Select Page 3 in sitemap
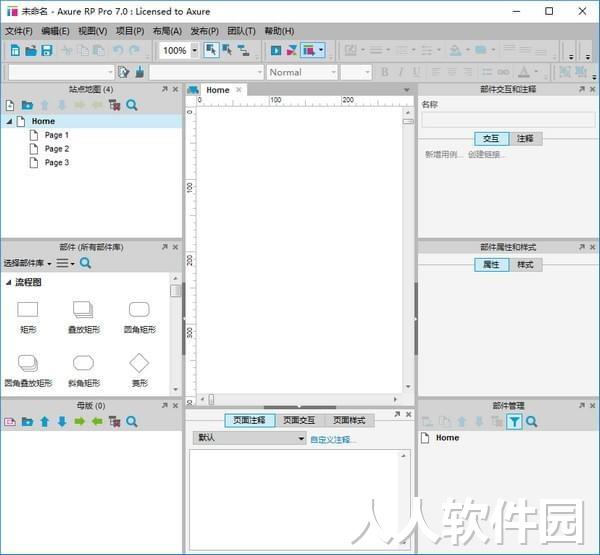 (57, 163)
